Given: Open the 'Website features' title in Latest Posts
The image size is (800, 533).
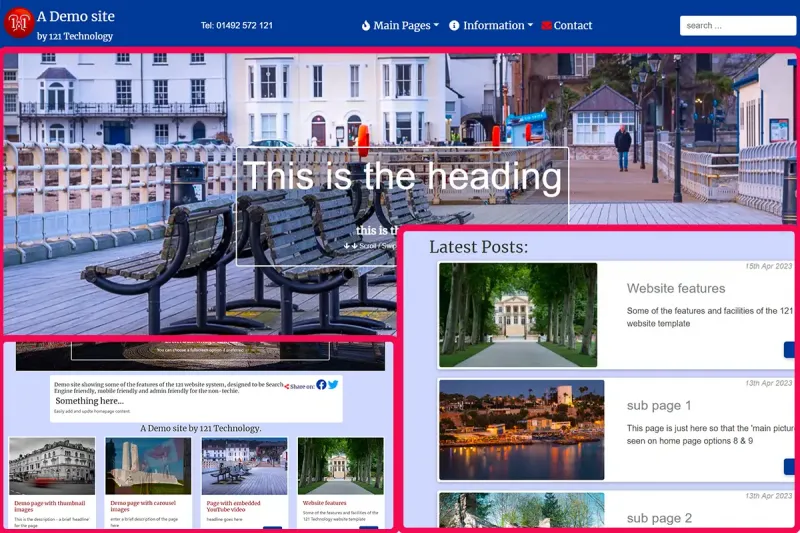Looking at the screenshot, I should pos(676,288).
